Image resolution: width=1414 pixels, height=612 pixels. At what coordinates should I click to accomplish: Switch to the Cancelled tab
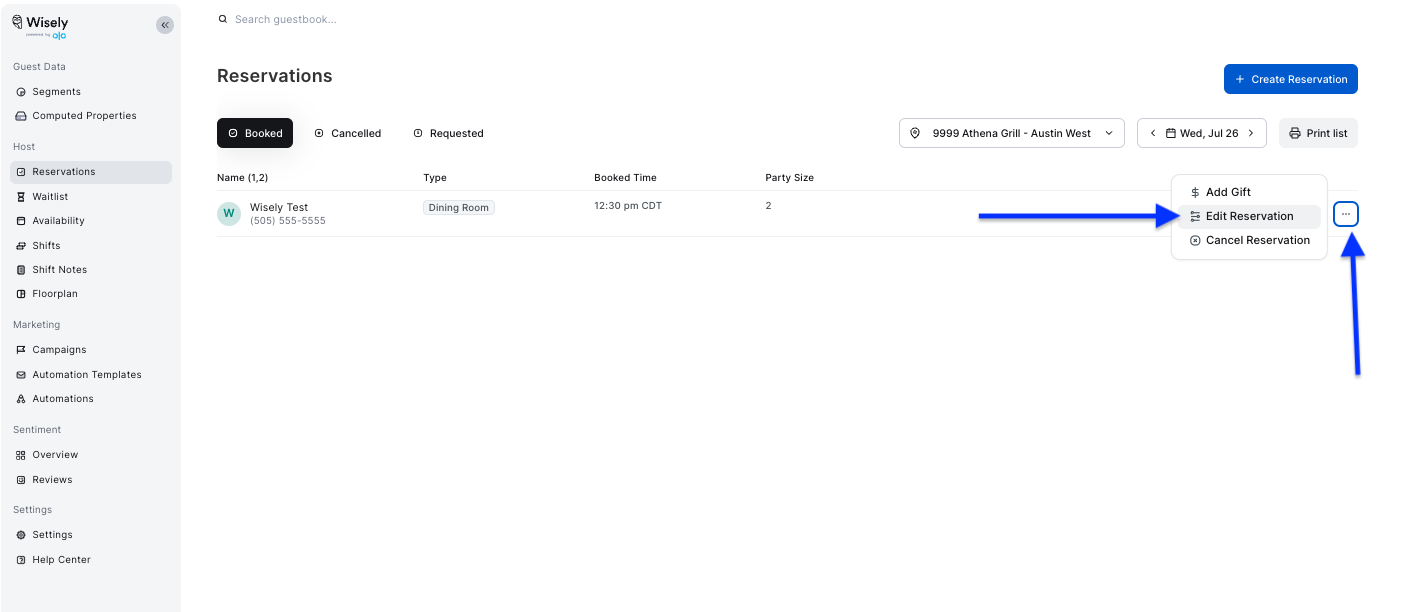[347, 133]
